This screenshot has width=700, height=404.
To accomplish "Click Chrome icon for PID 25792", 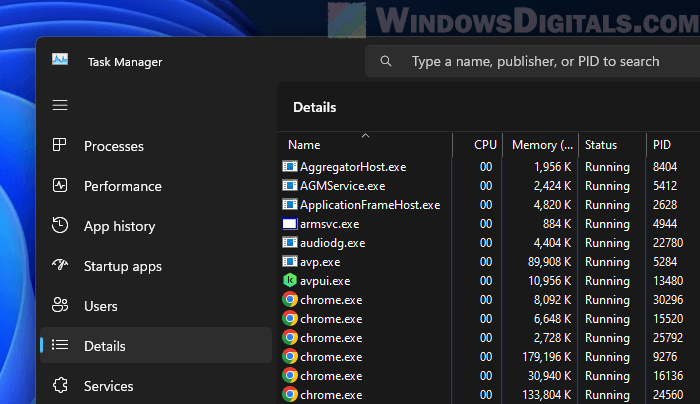I will pos(290,337).
